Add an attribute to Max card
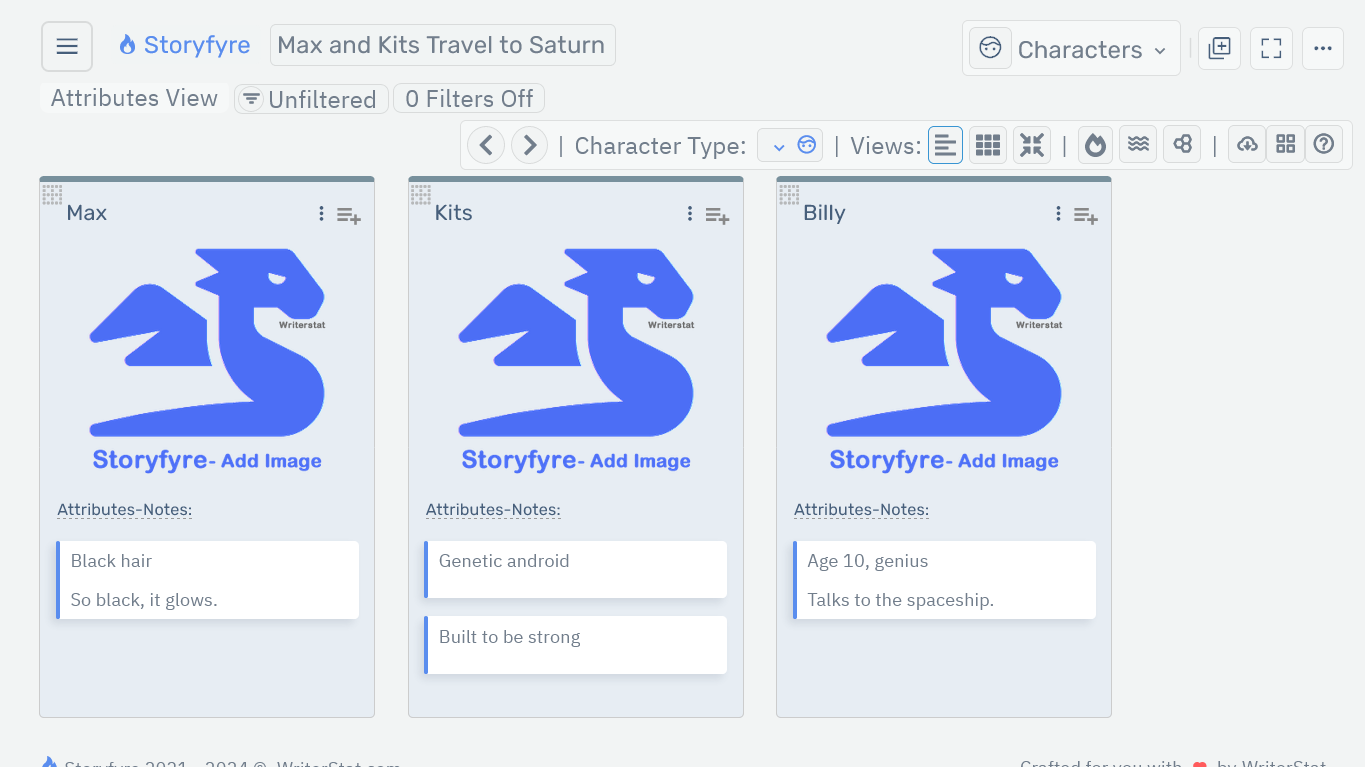The image size is (1365, 767). click(349, 215)
